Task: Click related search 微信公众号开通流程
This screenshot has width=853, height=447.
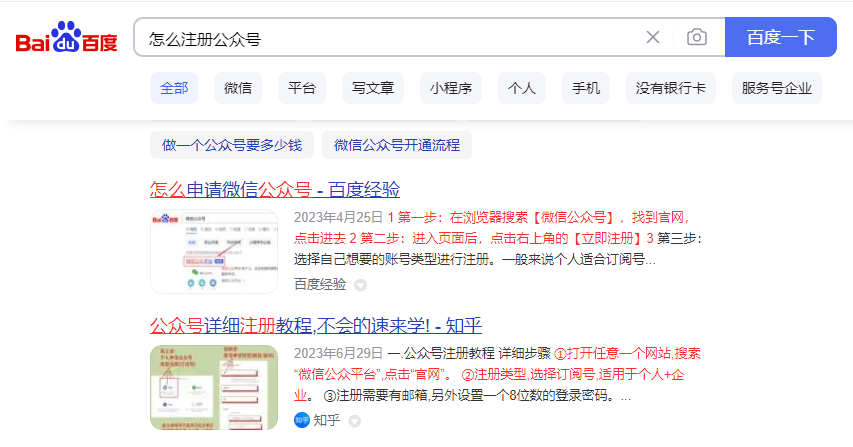Action: 397,145
